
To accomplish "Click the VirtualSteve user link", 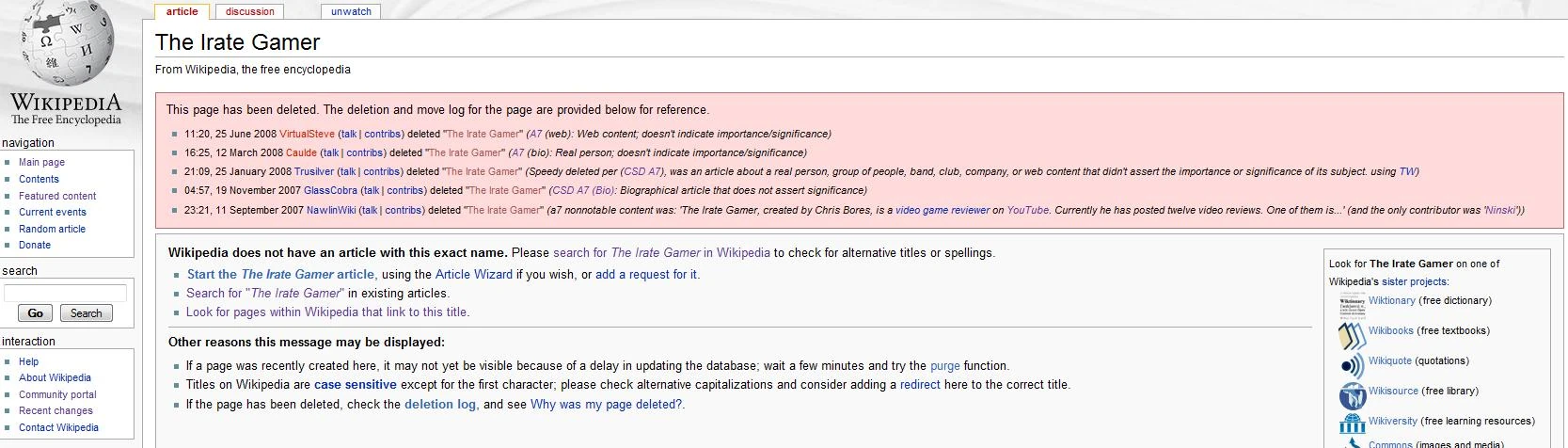I will (x=307, y=135).
